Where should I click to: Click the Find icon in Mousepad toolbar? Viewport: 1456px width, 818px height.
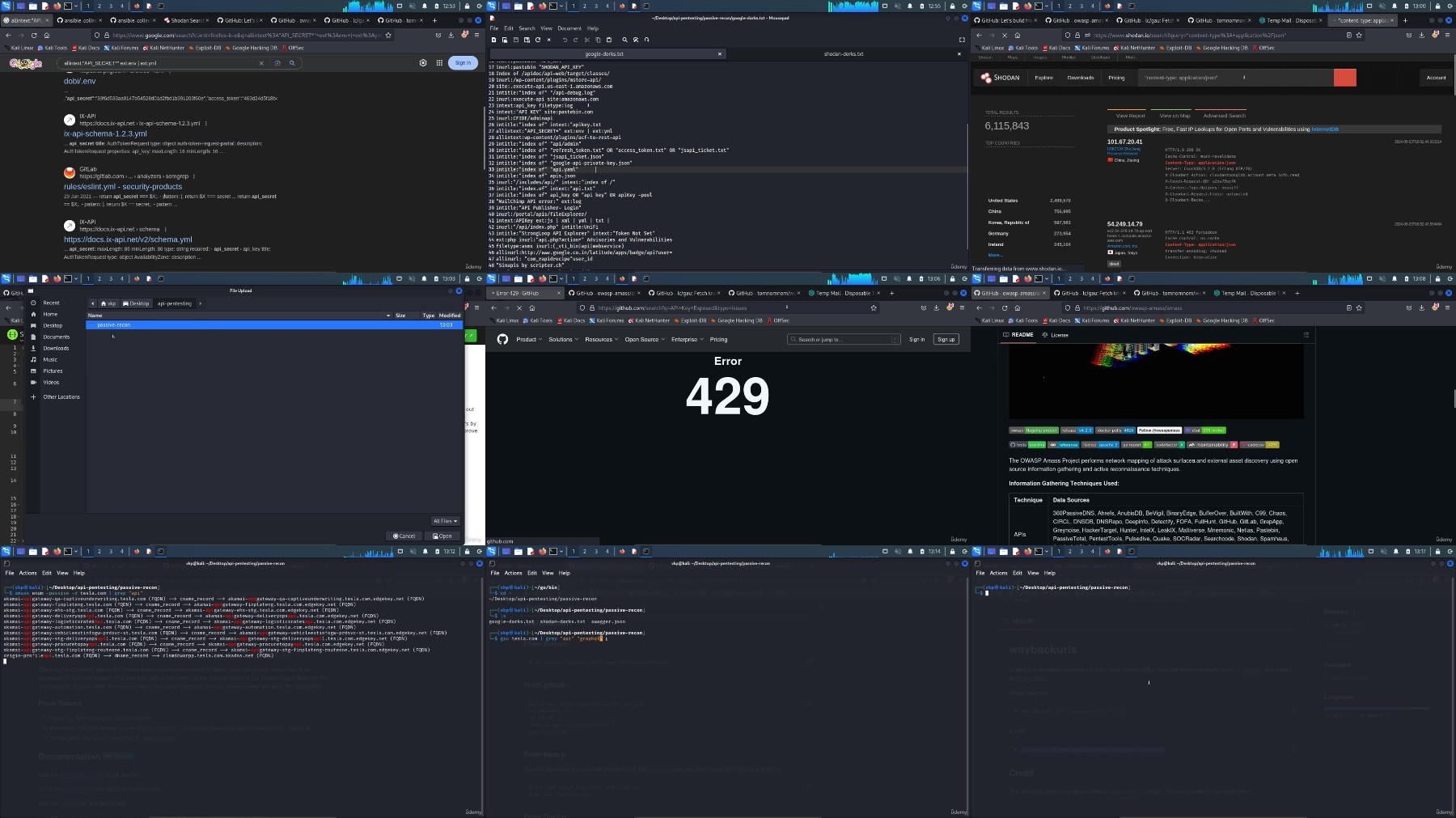(624, 39)
